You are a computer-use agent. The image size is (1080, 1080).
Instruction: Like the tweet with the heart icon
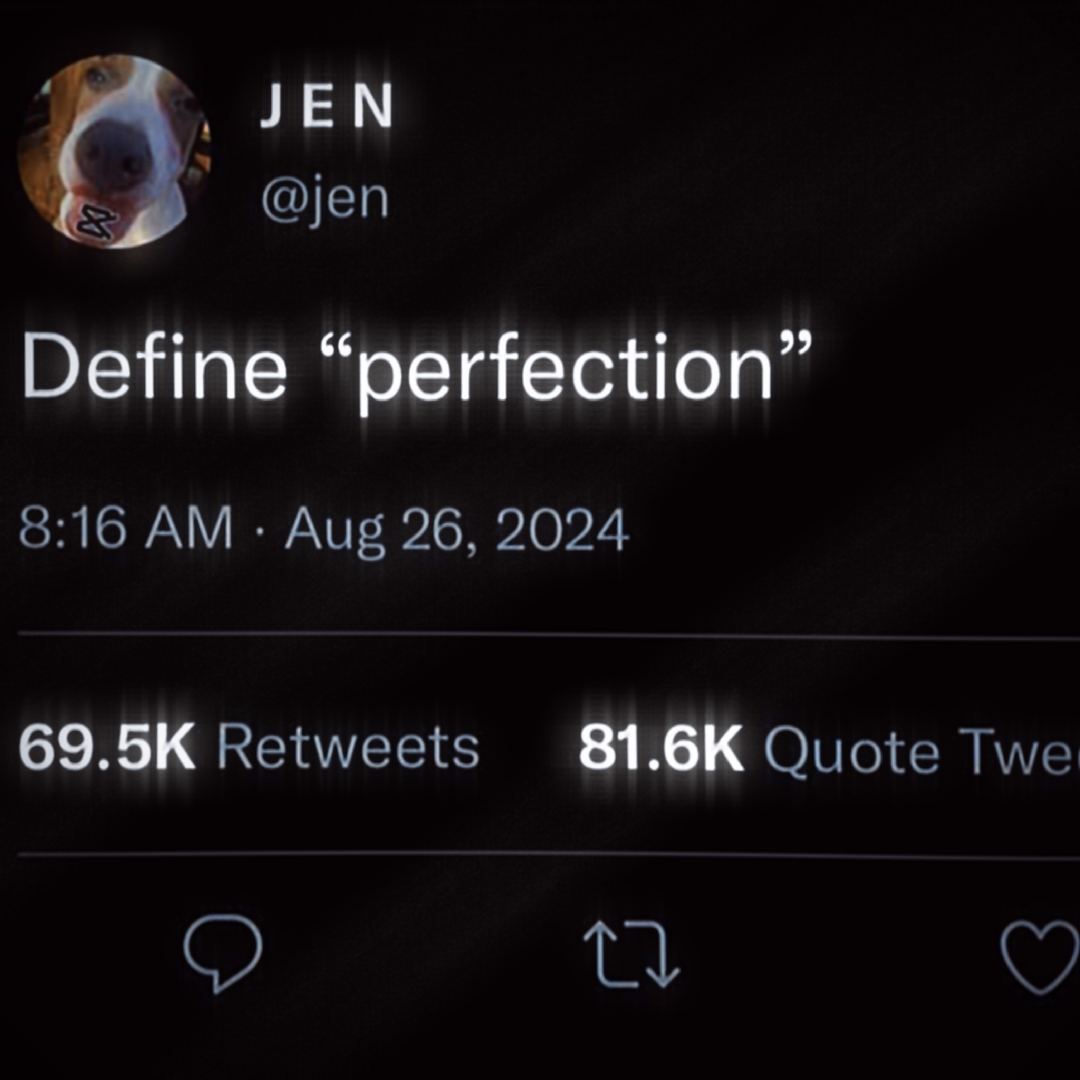tap(1041, 955)
